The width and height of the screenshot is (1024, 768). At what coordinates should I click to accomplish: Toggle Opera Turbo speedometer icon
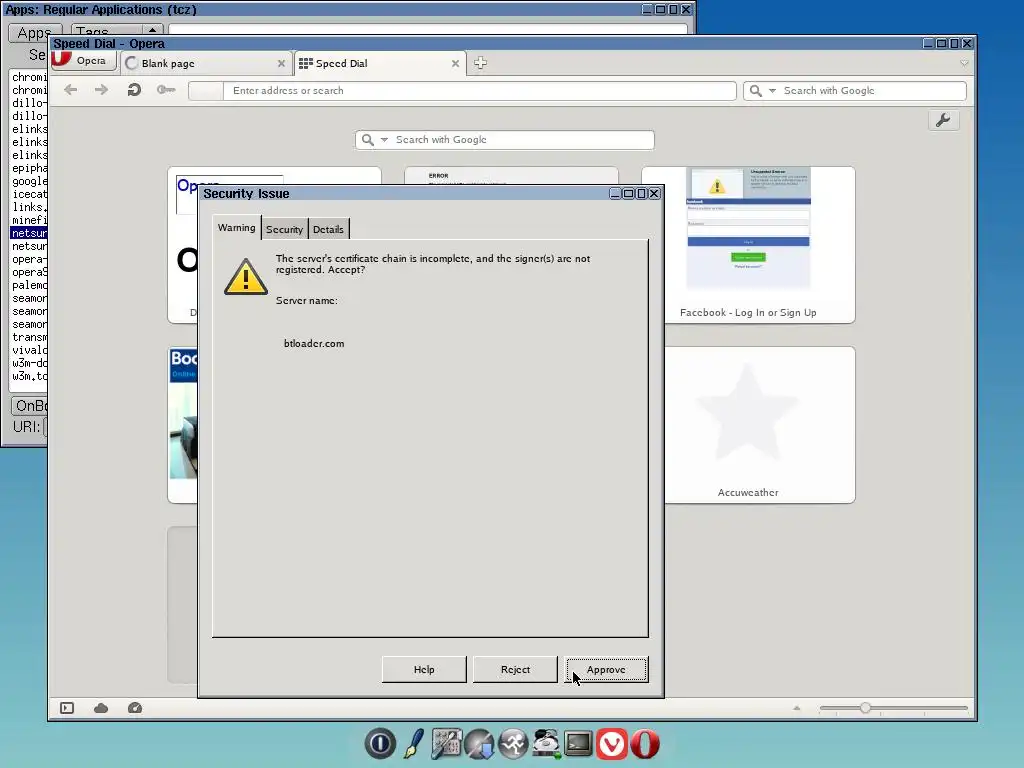coord(135,708)
